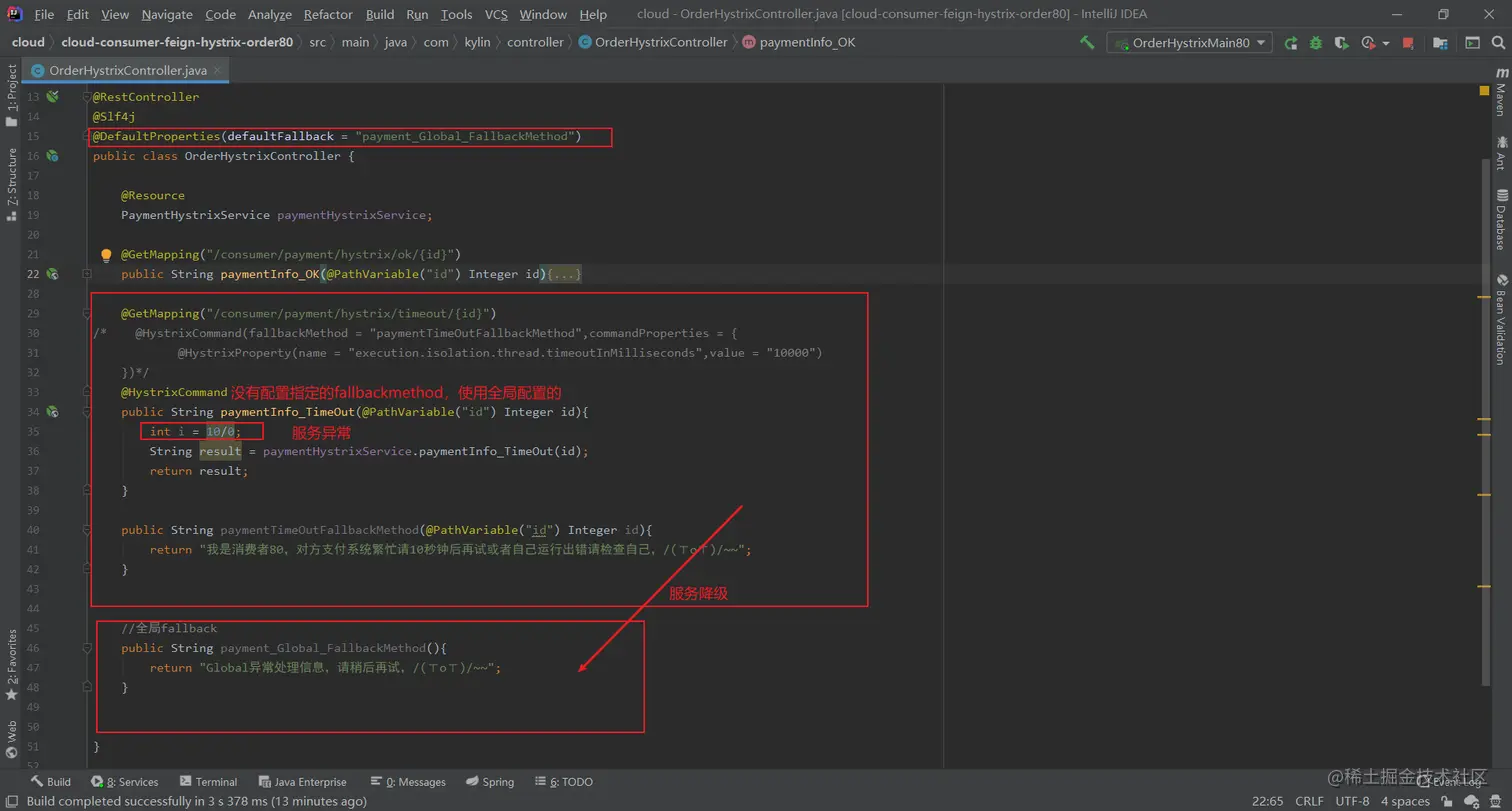Click the first yellow warning stripe mark in the right gutter

pyautogui.click(x=1484, y=297)
